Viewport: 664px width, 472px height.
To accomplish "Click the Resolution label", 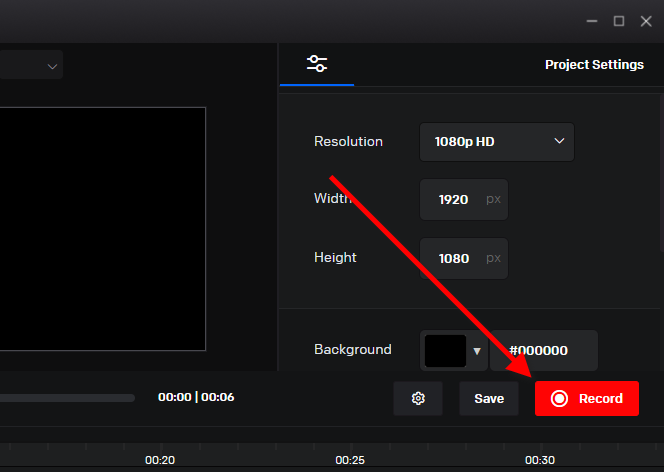I will pos(348,141).
